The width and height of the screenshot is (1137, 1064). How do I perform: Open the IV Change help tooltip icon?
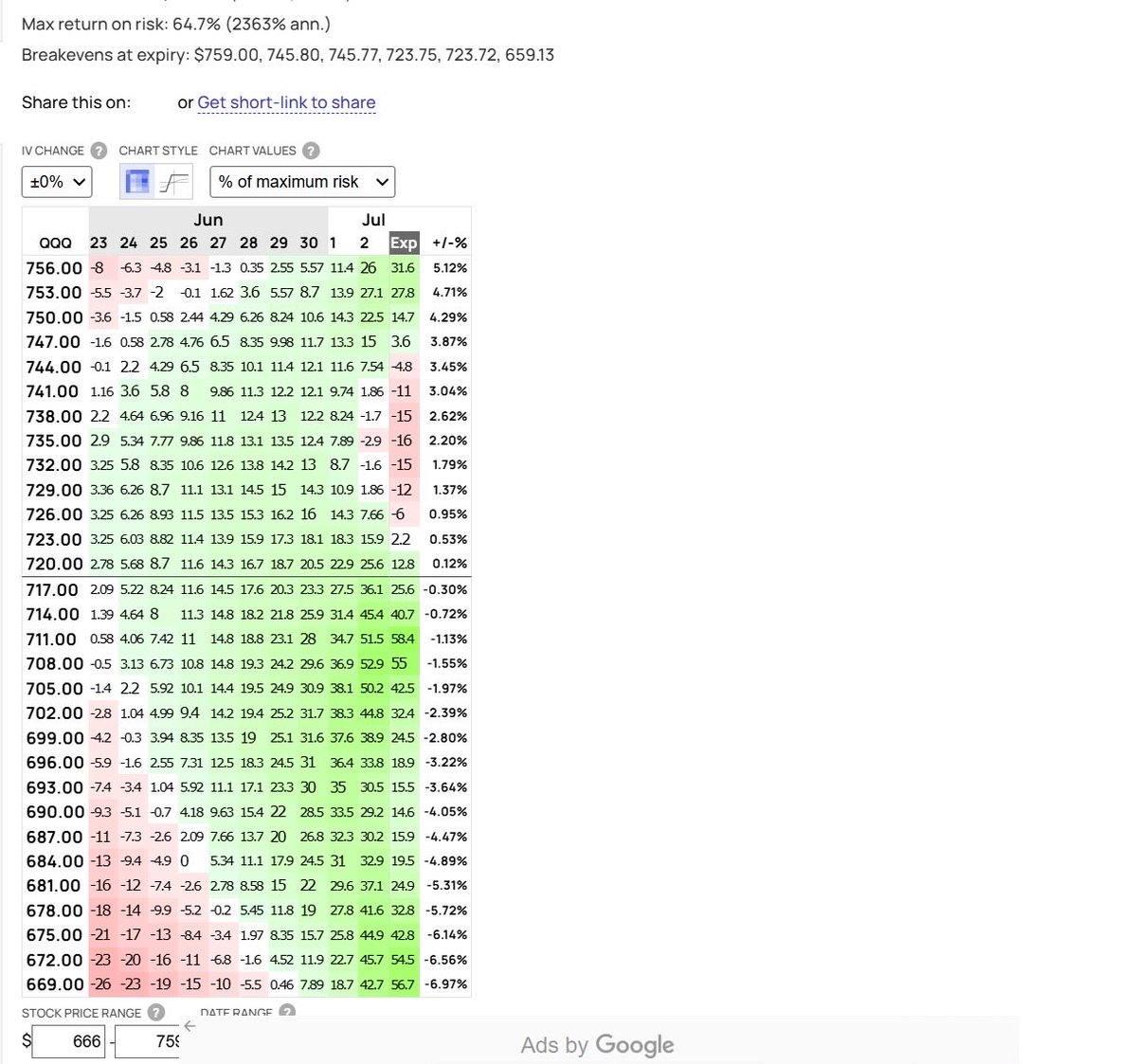(x=99, y=151)
